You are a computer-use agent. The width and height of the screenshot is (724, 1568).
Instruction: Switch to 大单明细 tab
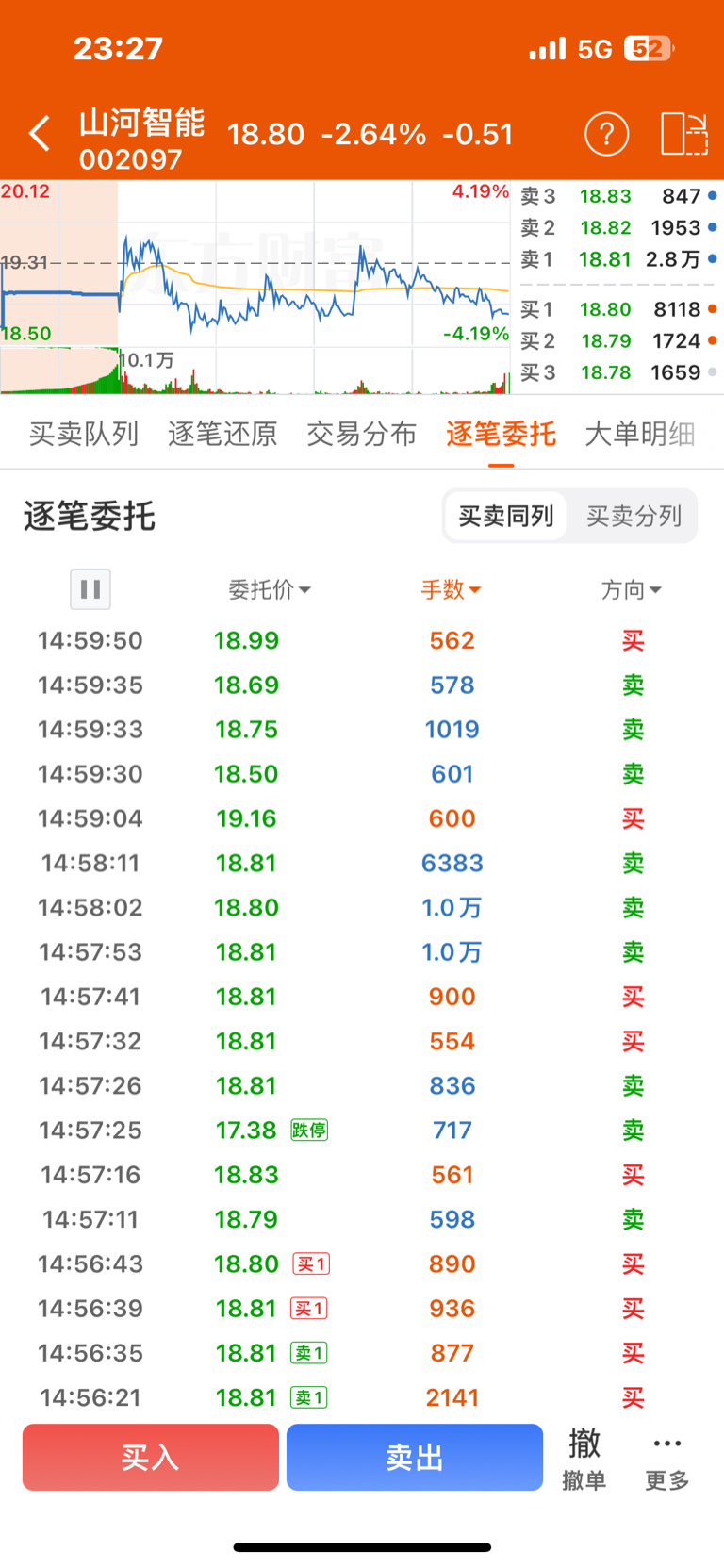pos(640,434)
